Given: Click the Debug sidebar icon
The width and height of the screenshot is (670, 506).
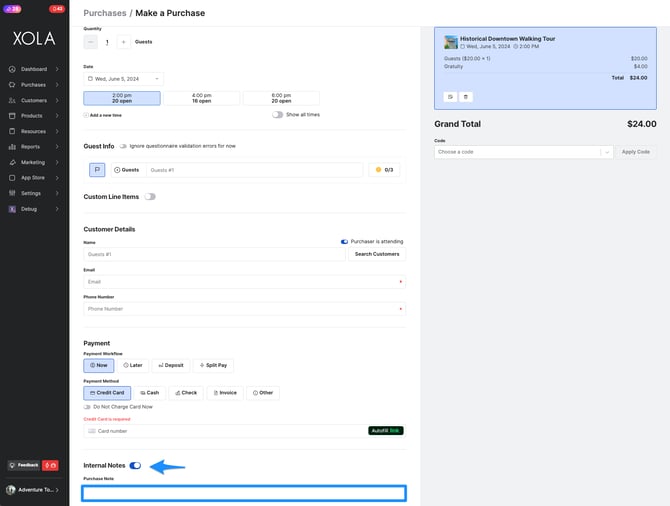Looking at the screenshot, I should [12, 209].
